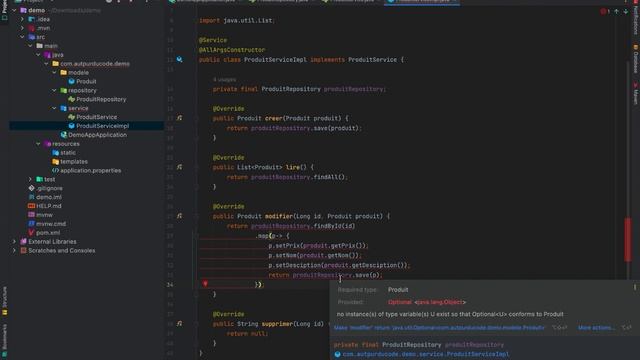Apply the 'Make modifier return Optional' quick fix
Viewport: 640px width, 360px height.
tap(439, 328)
